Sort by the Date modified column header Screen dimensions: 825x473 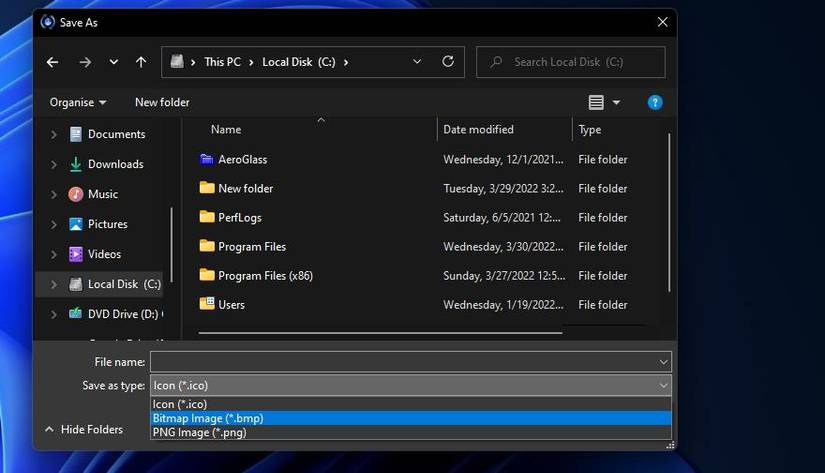[478, 129]
